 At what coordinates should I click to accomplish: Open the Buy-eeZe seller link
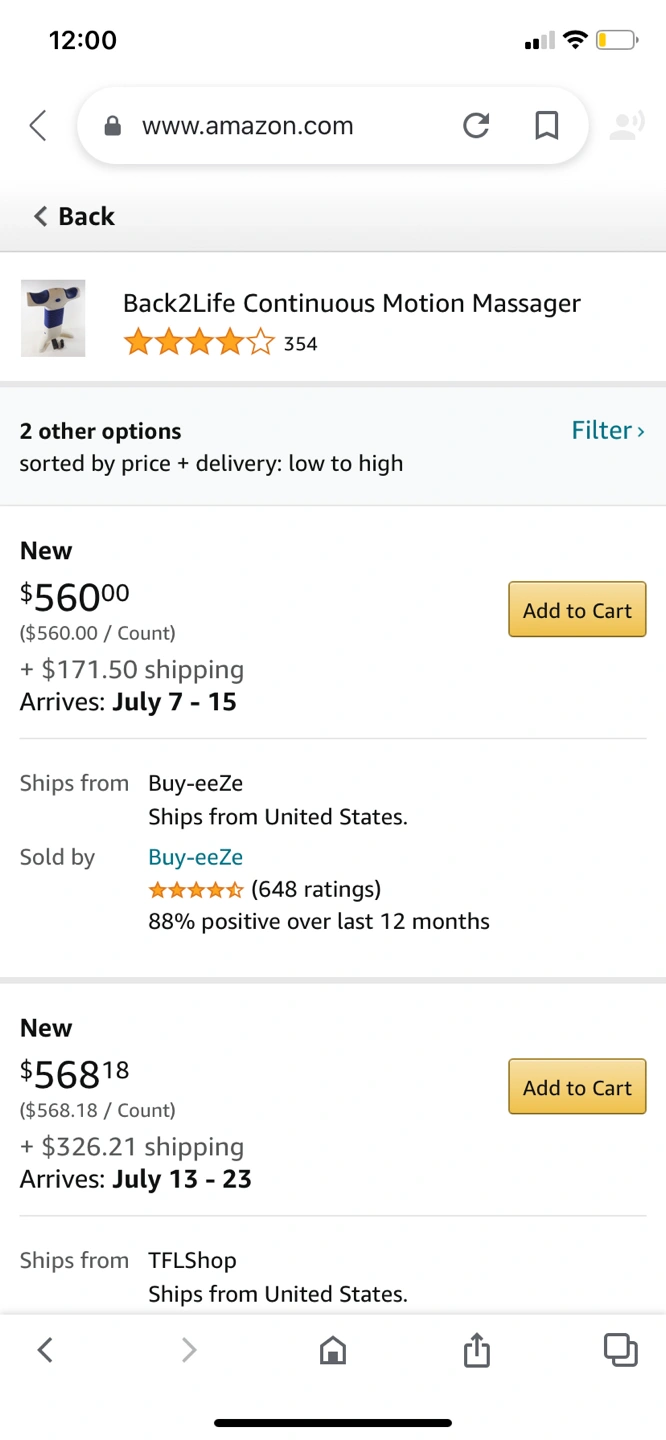[196, 857]
